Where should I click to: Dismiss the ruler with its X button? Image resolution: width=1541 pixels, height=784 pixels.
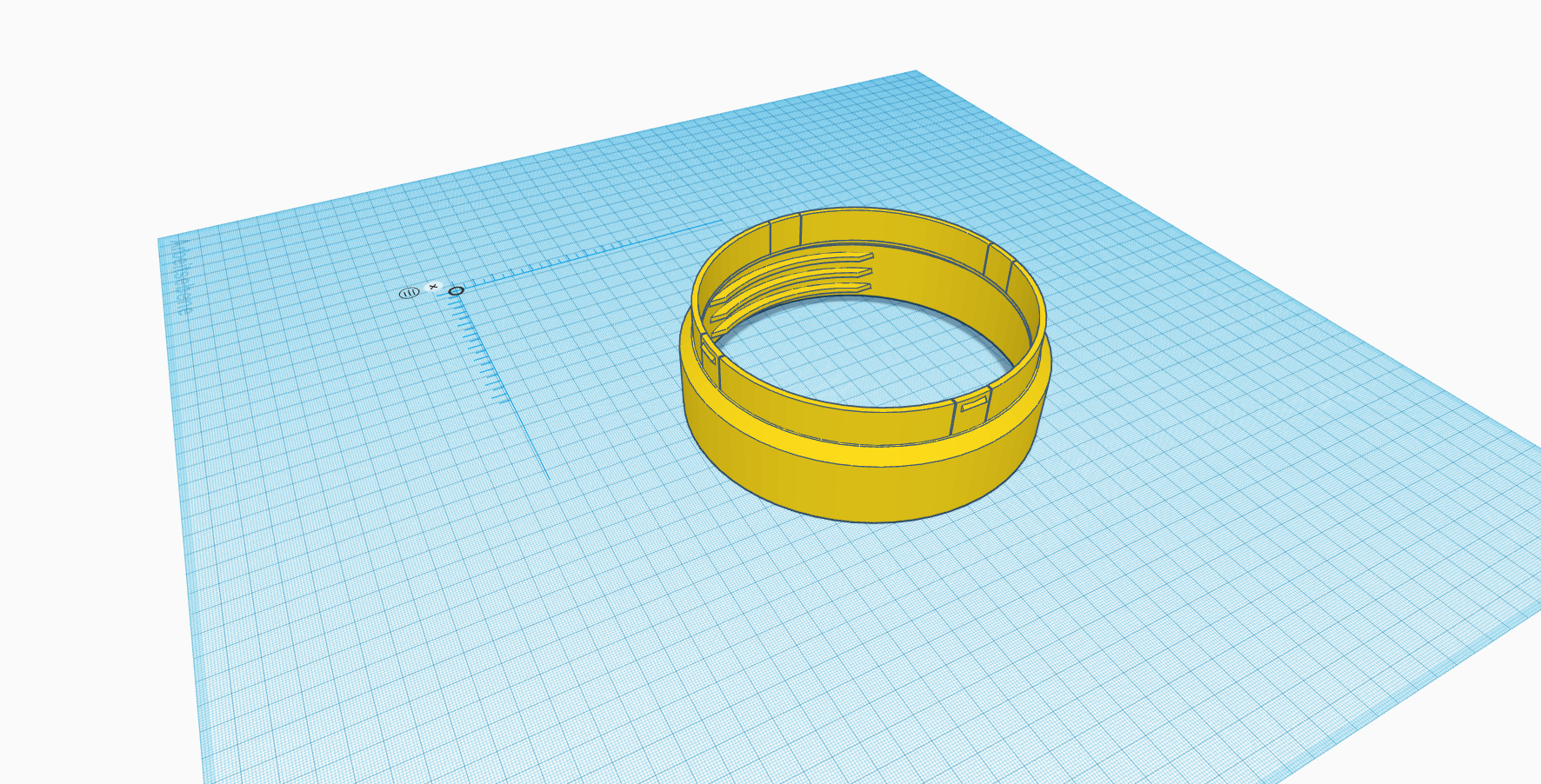tap(433, 287)
